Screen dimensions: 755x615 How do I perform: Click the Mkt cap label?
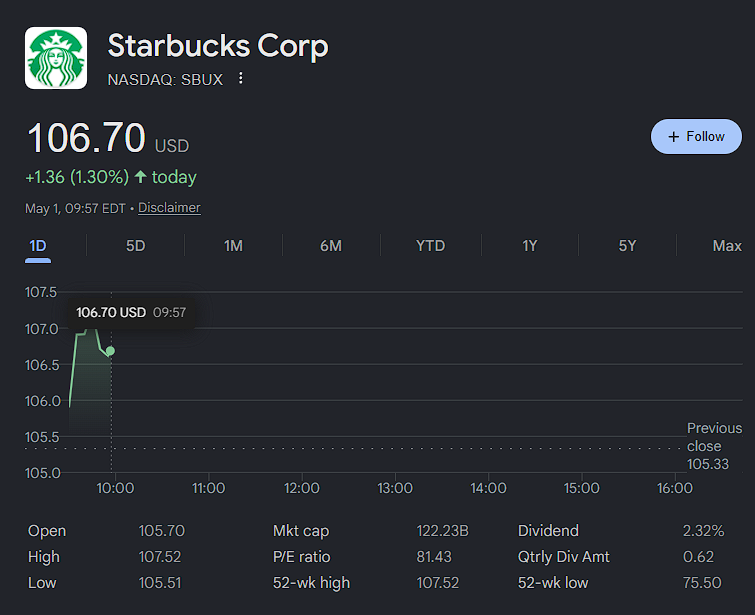pos(301,531)
